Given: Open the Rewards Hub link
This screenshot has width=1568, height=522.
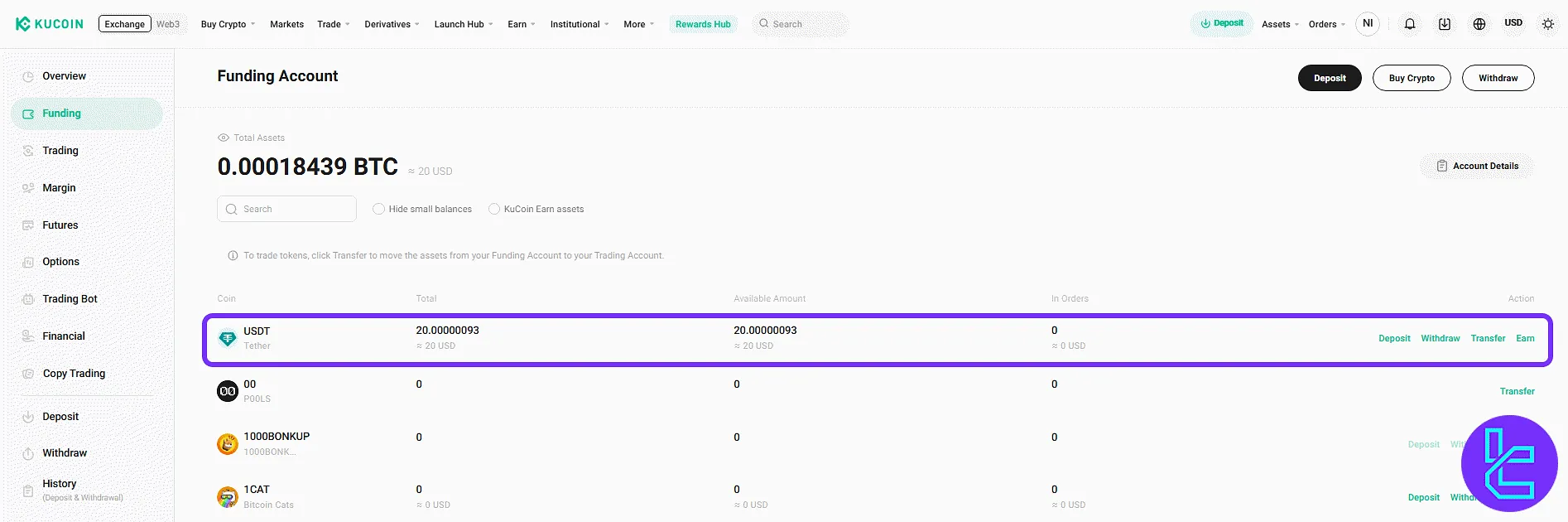Looking at the screenshot, I should [x=703, y=24].
